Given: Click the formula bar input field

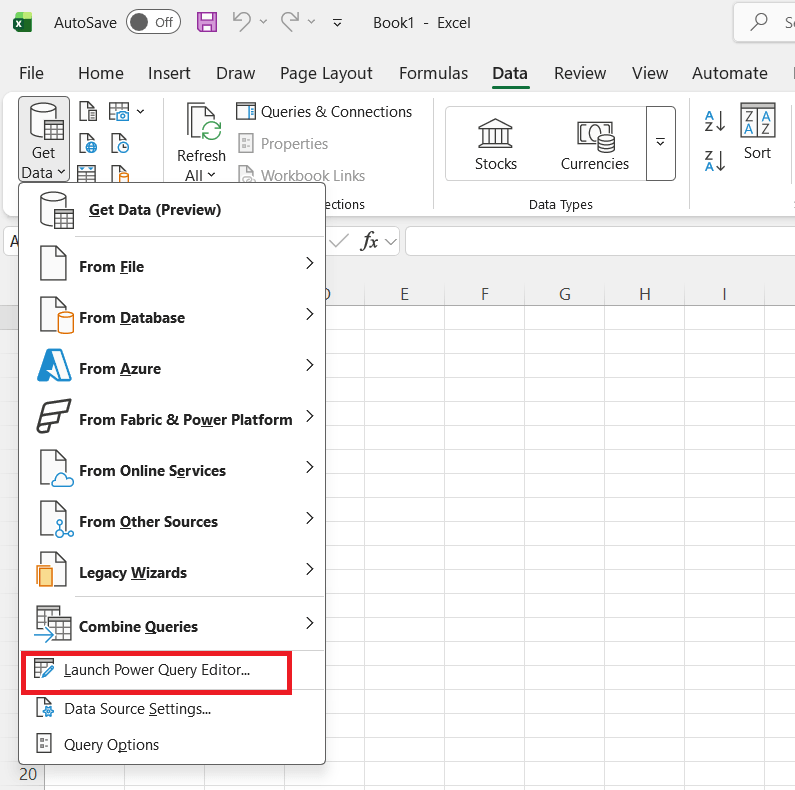Looking at the screenshot, I should click(x=600, y=241).
